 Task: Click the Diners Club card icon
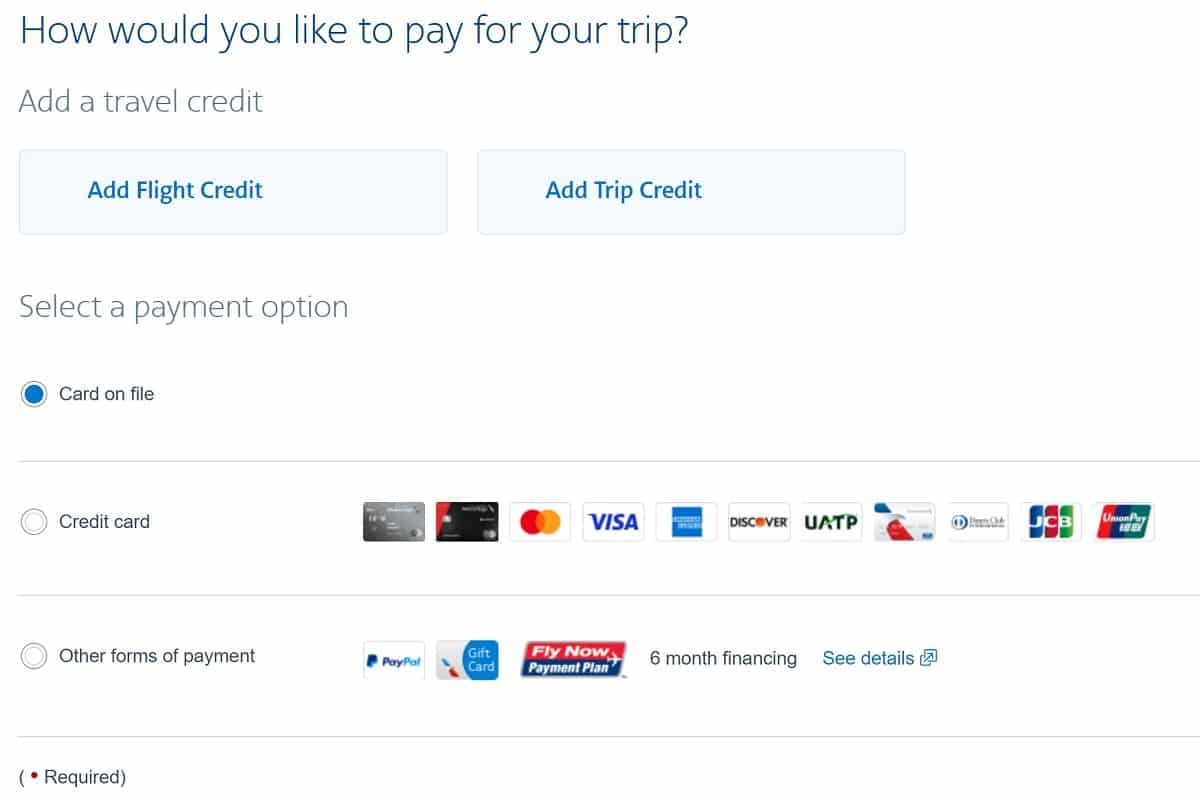coord(978,522)
